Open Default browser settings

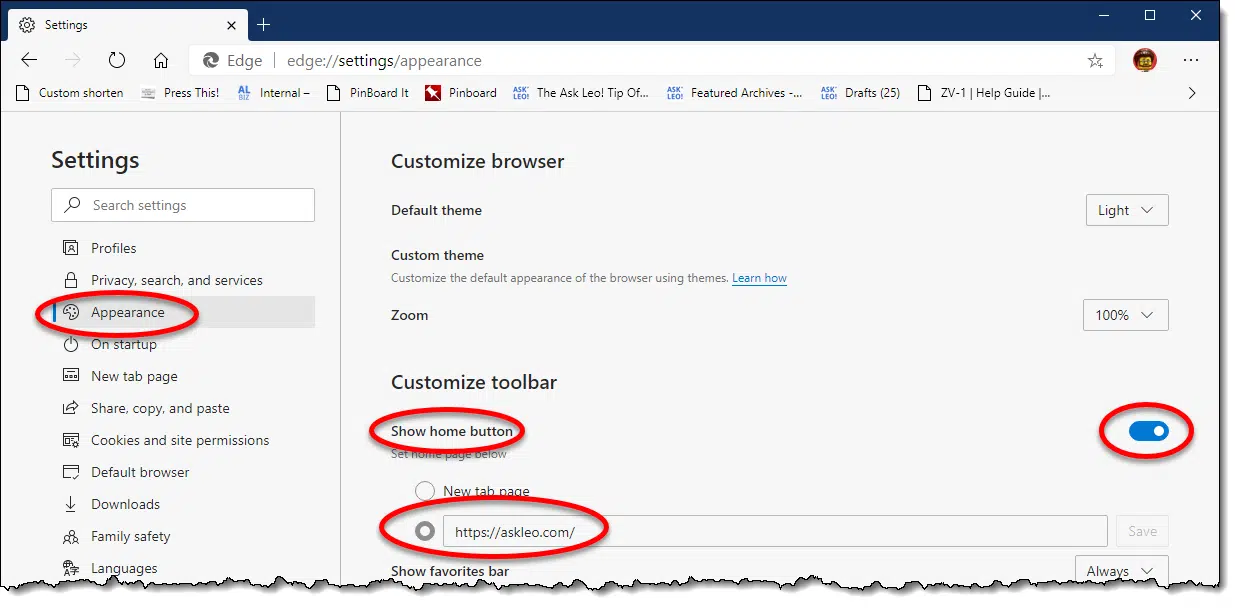184,472
